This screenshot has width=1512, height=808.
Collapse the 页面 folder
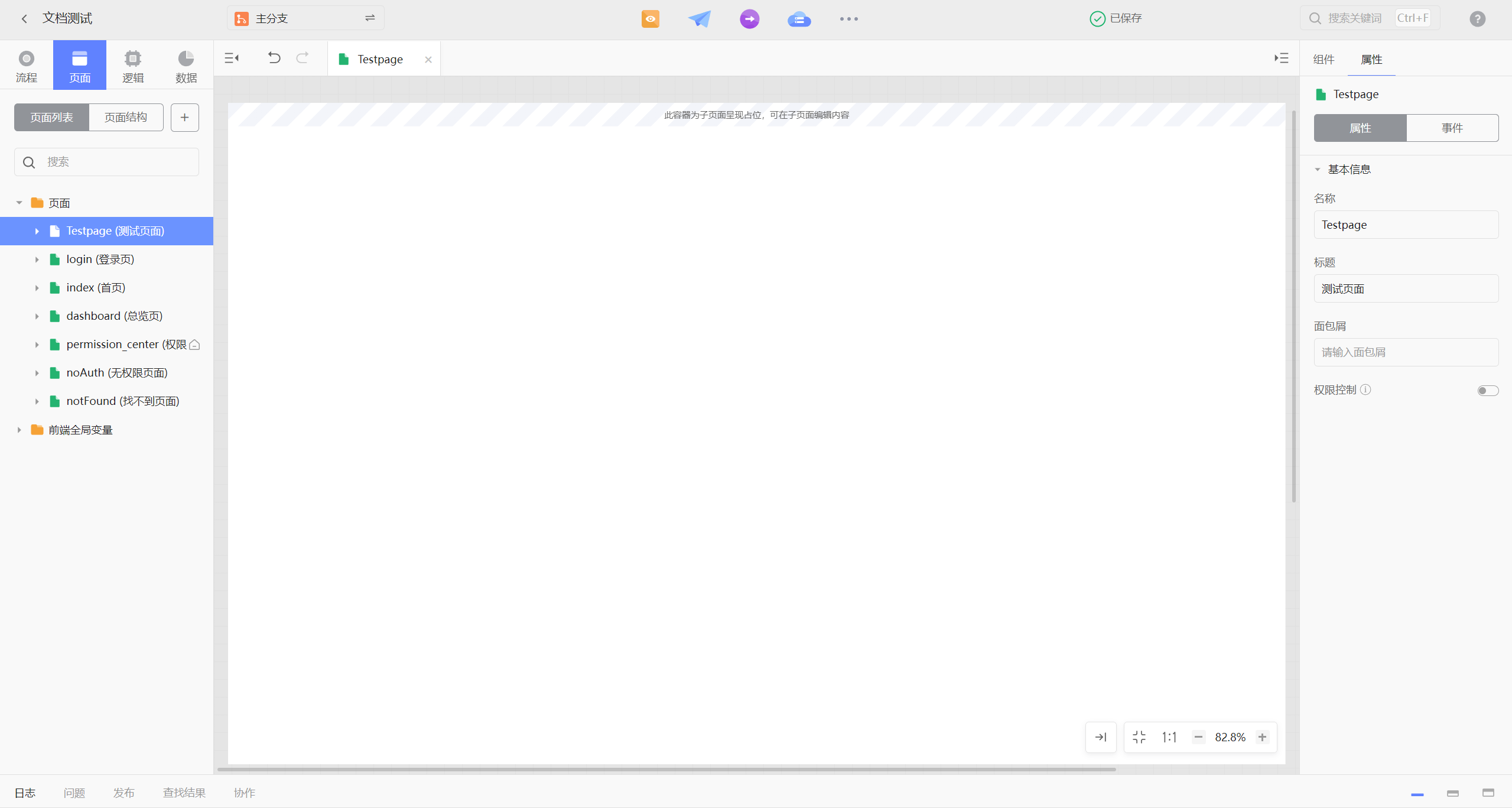19,203
